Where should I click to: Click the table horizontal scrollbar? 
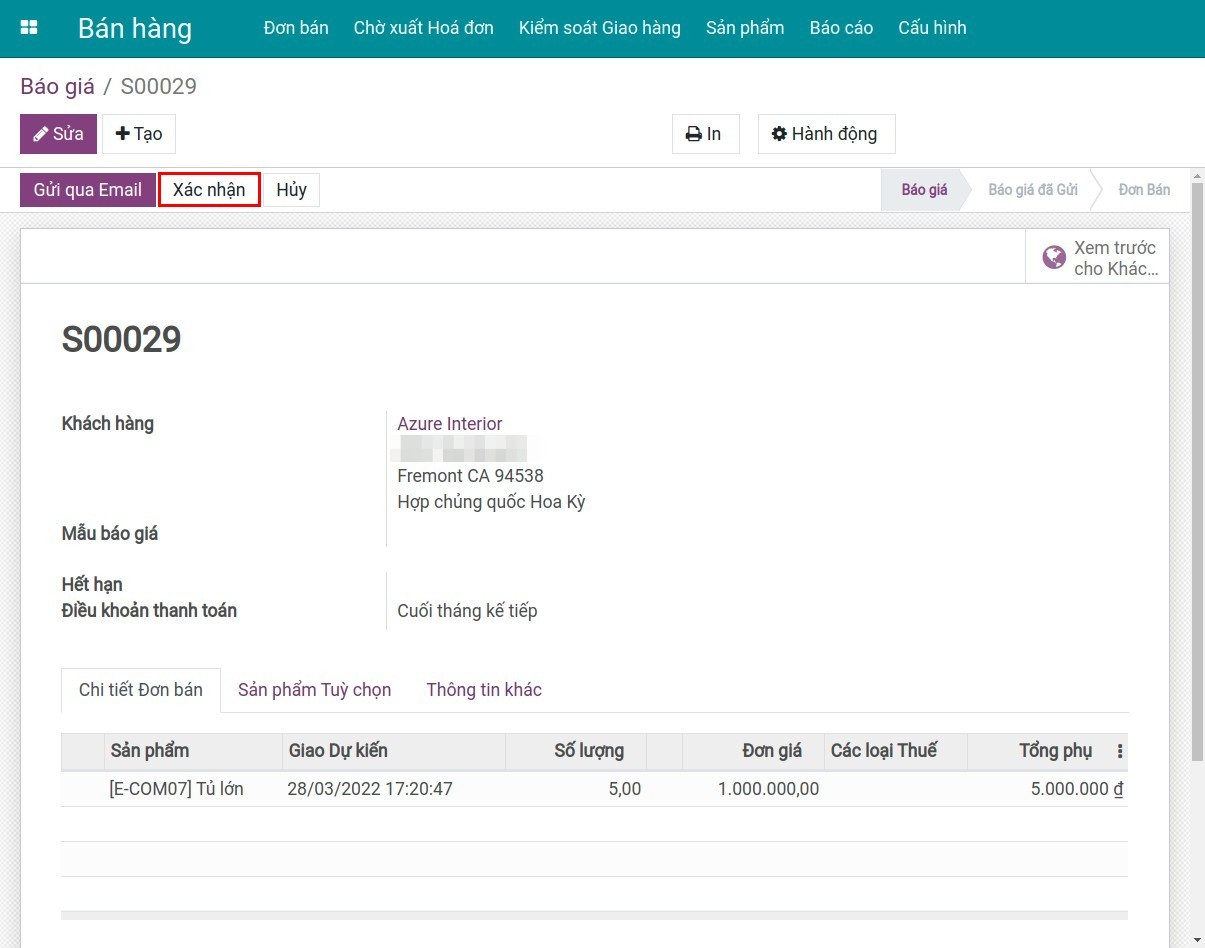coord(594,915)
